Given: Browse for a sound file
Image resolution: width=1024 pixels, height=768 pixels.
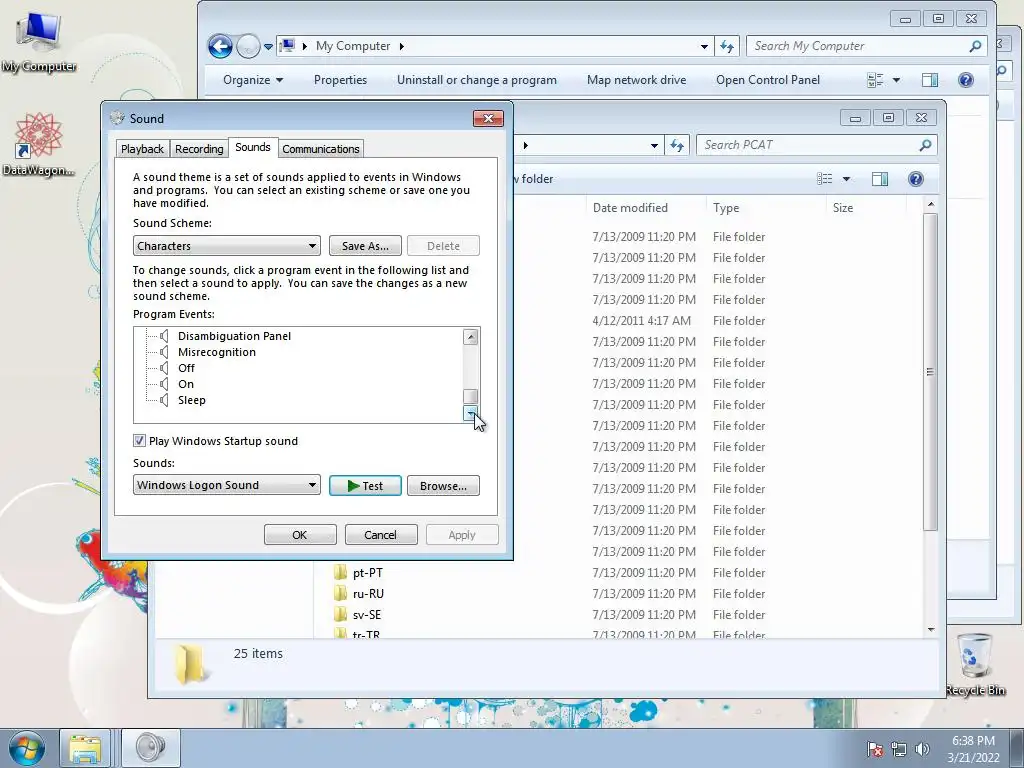Looking at the screenshot, I should (x=443, y=485).
